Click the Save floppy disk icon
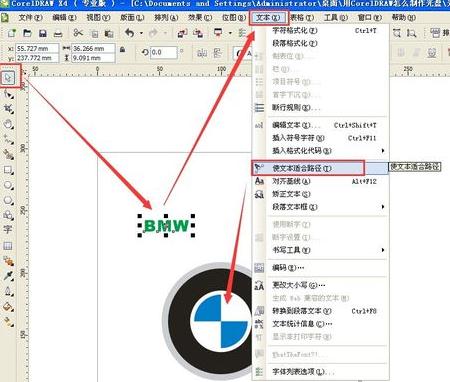This screenshot has height=382, width=450. pyautogui.click(x=43, y=33)
